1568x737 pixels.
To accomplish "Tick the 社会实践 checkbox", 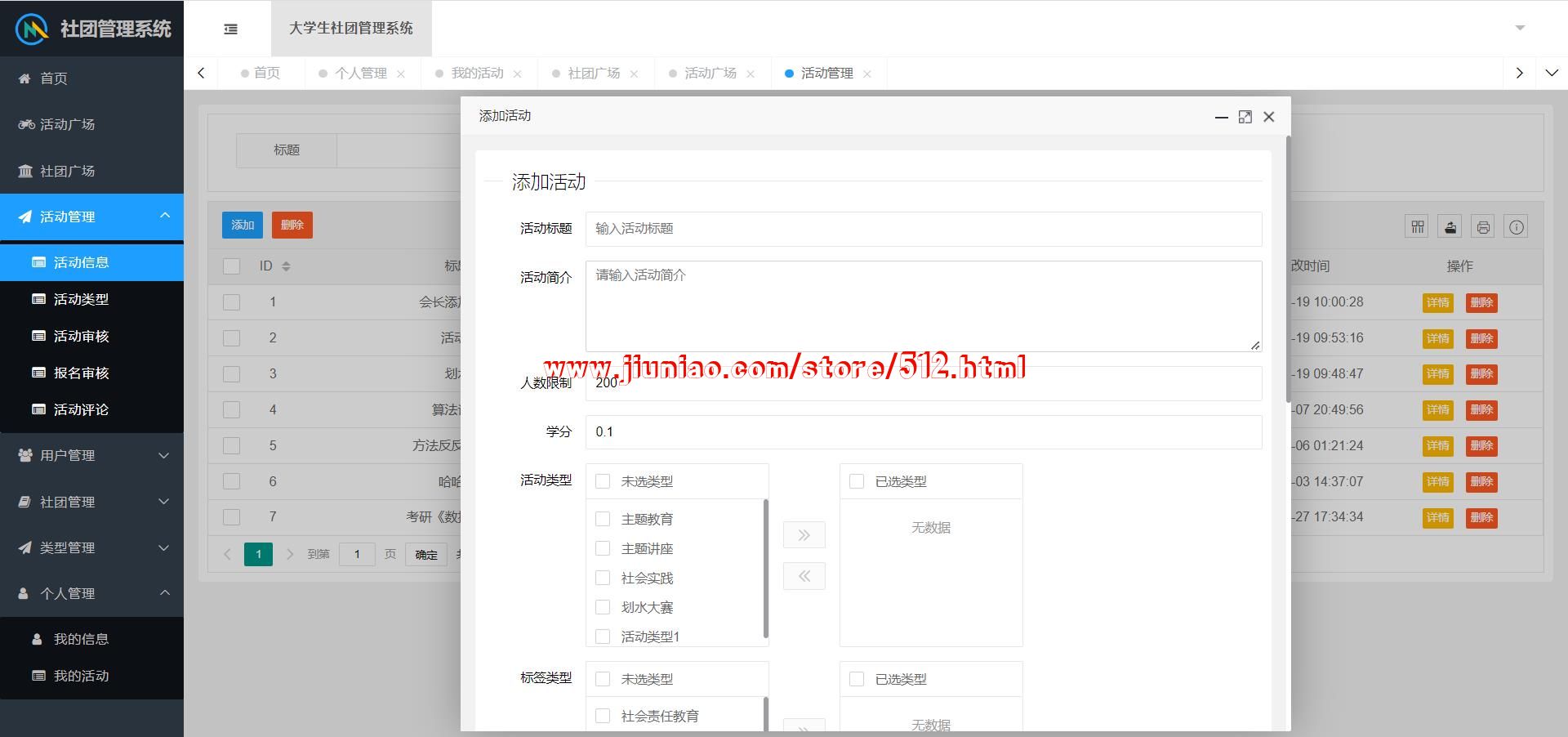I will click(x=603, y=578).
